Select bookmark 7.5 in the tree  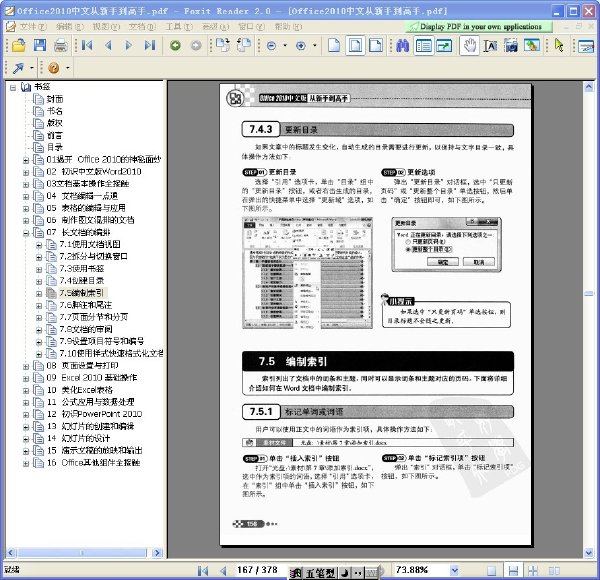click(x=82, y=293)
